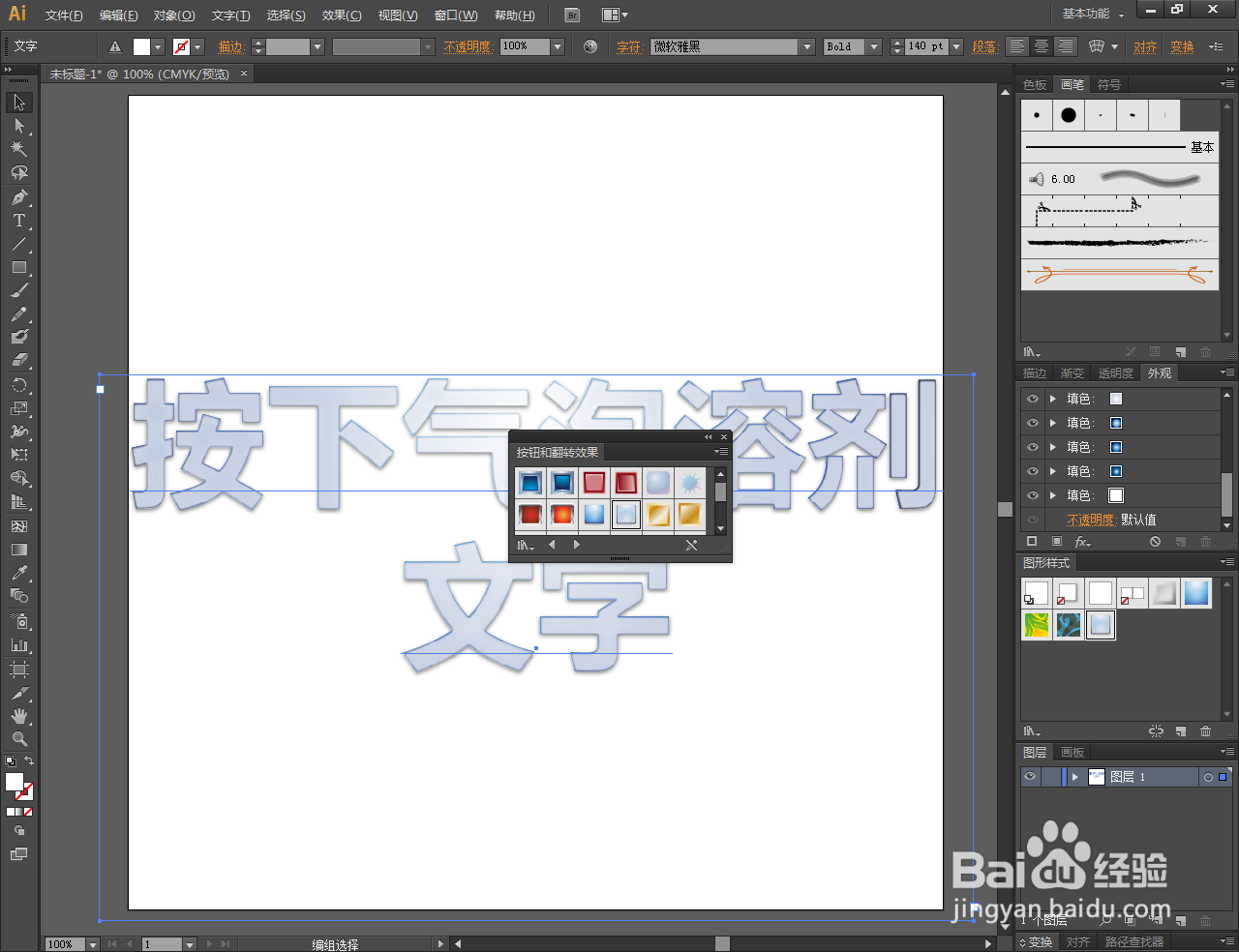This screenshot has height=952, width=1239.
Task: Open the Bold font style dropdown
Action: tap(874, 46)
